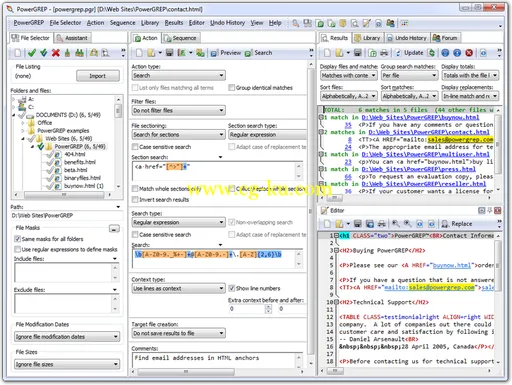Open the Undo History menu
512x385 pixels.
point(227,23)
